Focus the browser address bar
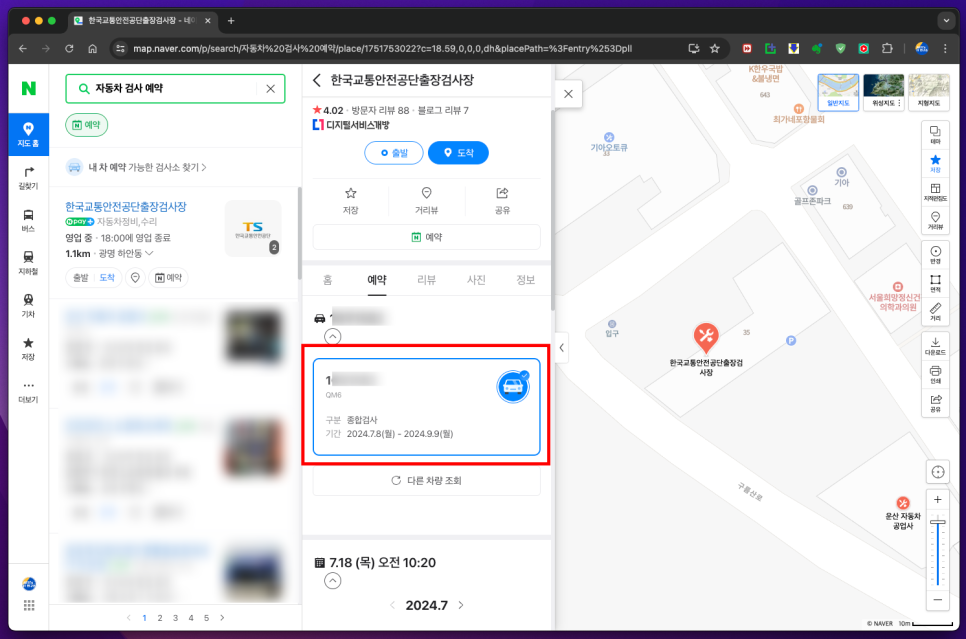The width and height of the screenshot is (966, 639). pyautogui.click(x=382, y=49)
